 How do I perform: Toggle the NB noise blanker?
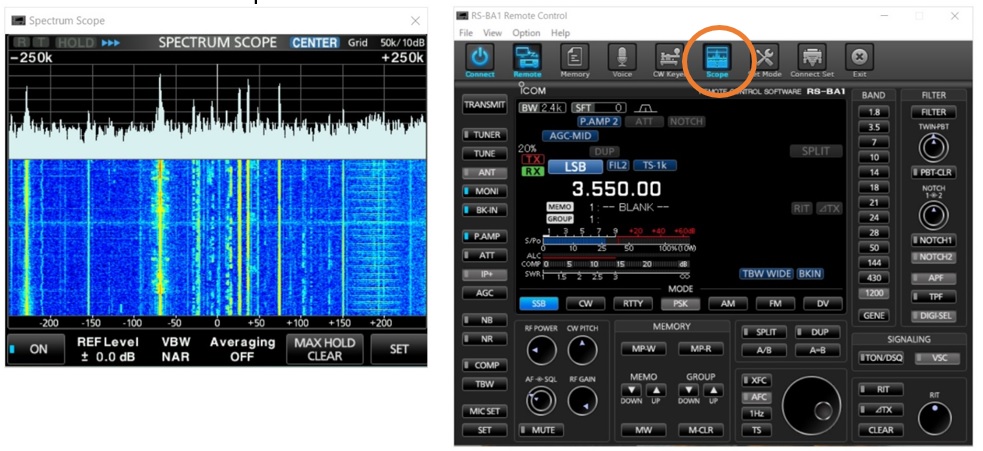(484, 319)
